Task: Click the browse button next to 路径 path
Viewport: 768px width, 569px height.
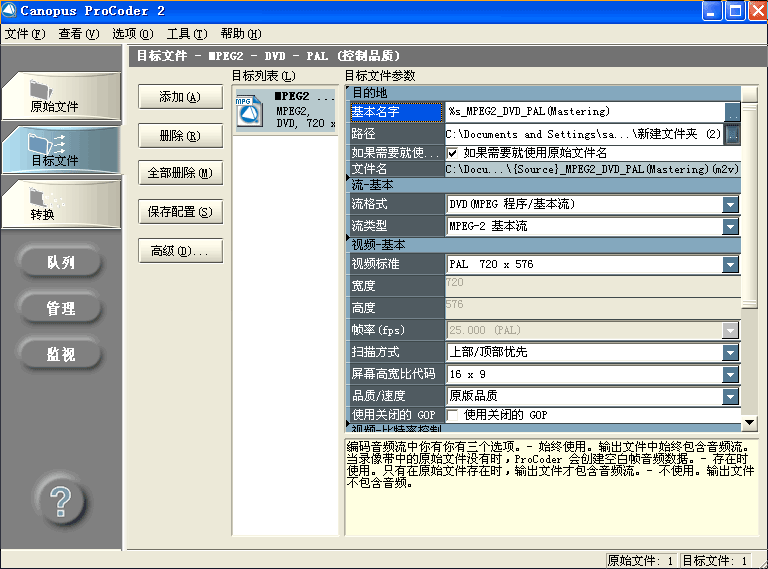Action: click(732, 134)
